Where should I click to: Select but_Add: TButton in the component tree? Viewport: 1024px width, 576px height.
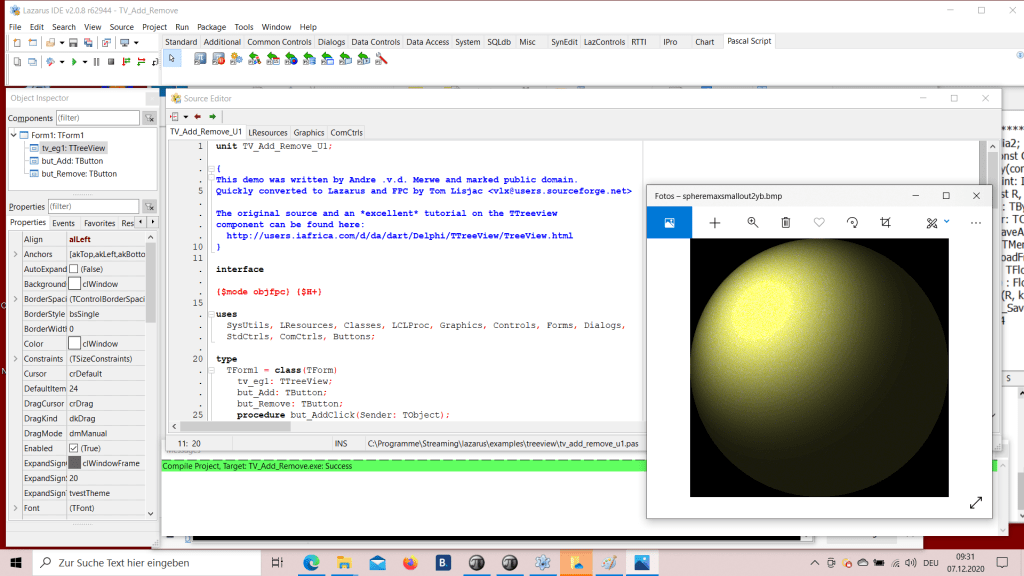pyautogui.click(x=72, y=160)
